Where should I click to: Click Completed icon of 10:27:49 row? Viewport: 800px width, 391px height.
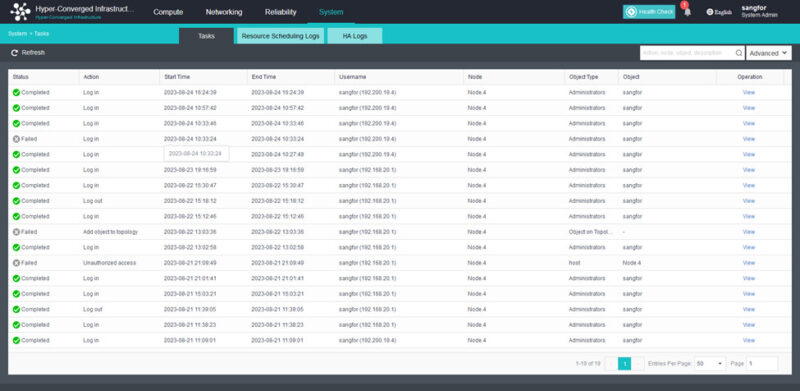click(x=16, y=155)
